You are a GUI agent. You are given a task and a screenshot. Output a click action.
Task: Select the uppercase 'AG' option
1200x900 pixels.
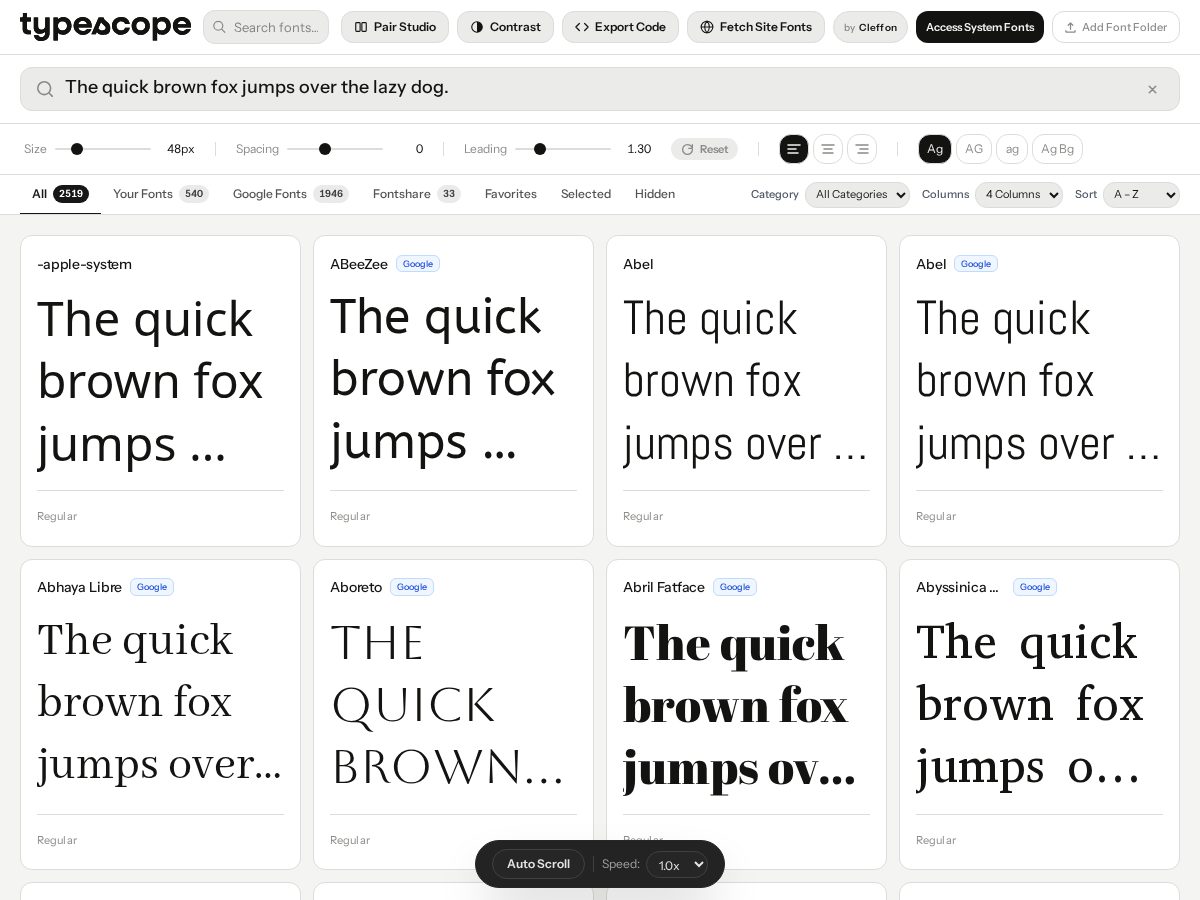pyautogui.click(x=974, y=149)
